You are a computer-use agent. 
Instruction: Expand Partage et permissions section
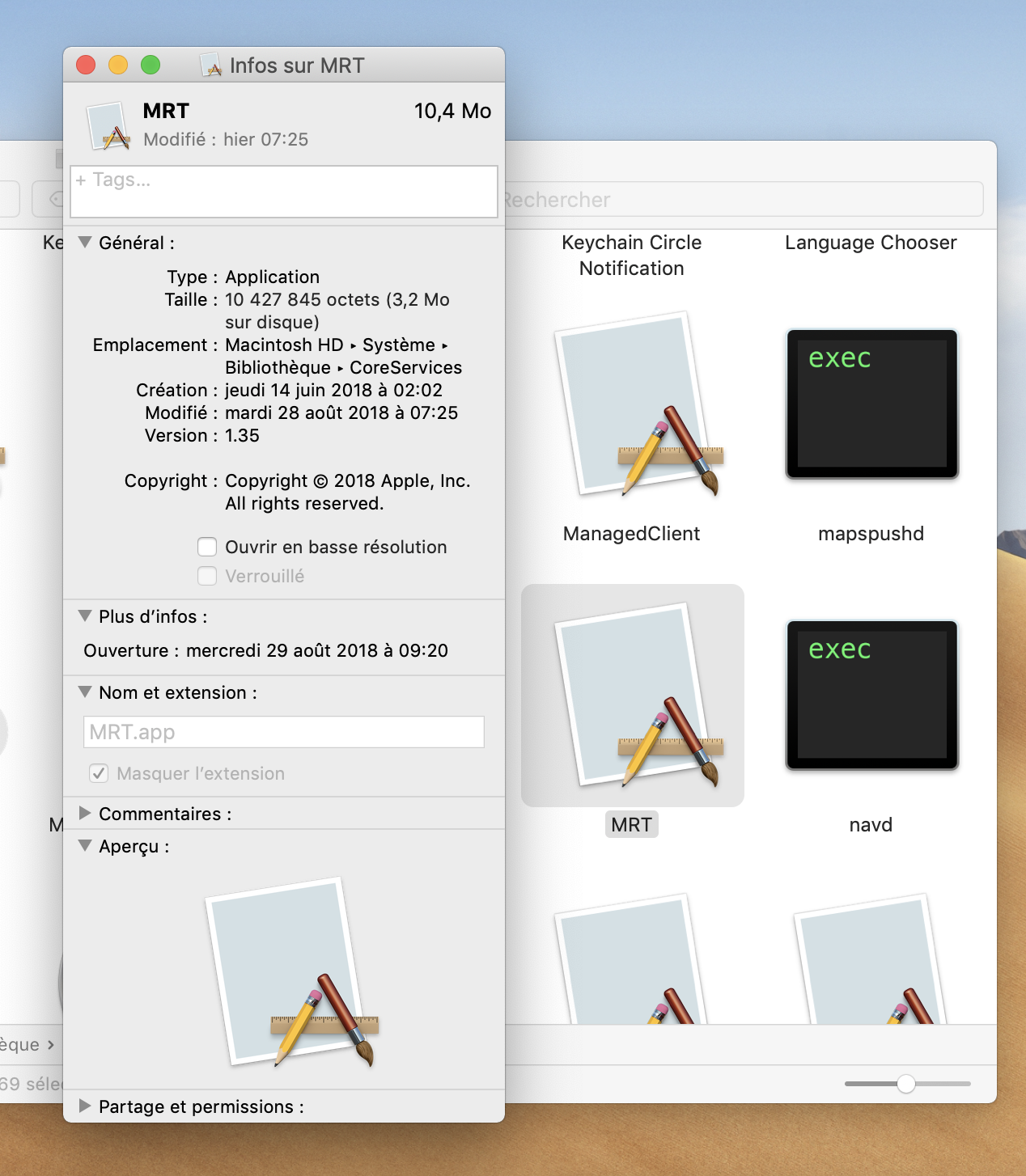[85, 1106]
